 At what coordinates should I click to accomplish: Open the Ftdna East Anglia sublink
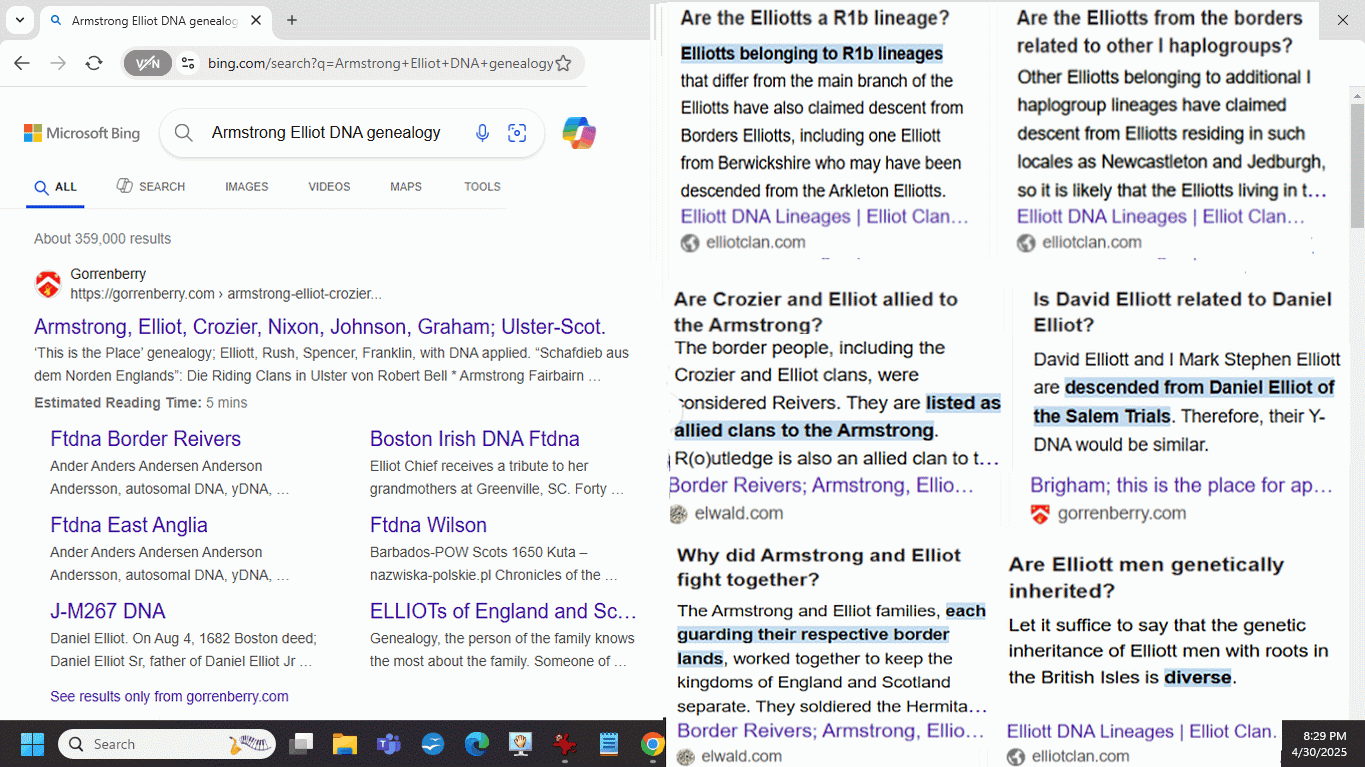point(129,525)
